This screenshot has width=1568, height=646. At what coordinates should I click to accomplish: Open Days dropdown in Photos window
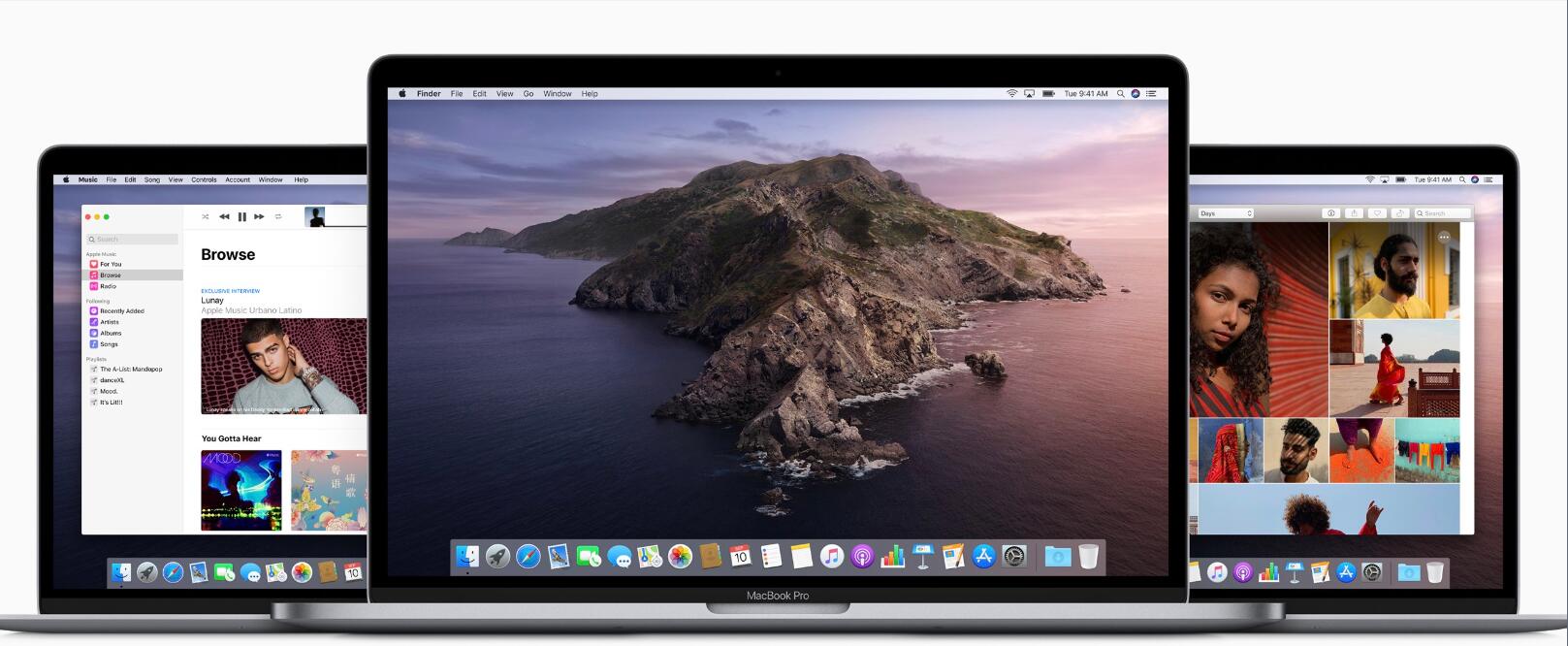[1226, 213]
